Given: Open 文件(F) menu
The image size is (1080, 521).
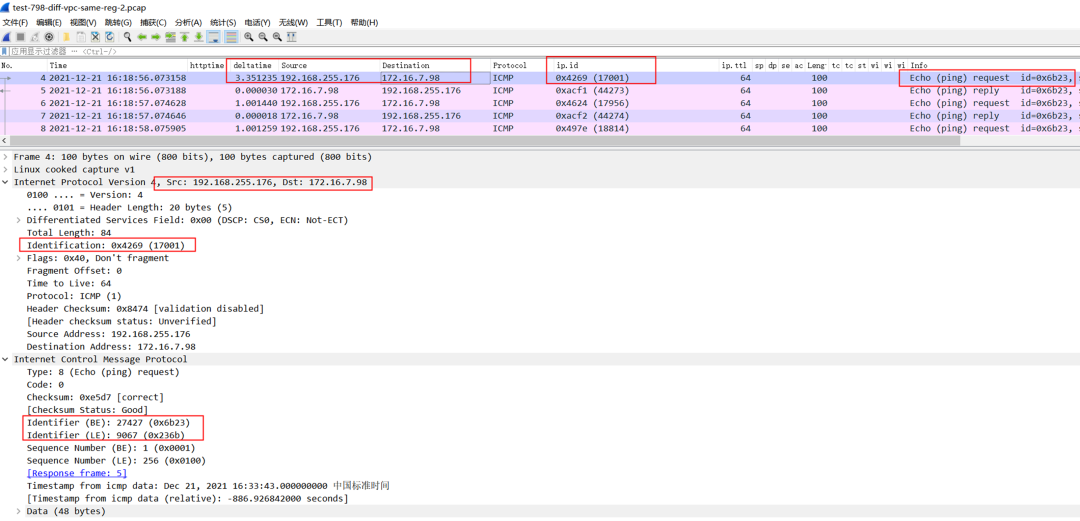Looking at the screenshot, I should 15,23.
